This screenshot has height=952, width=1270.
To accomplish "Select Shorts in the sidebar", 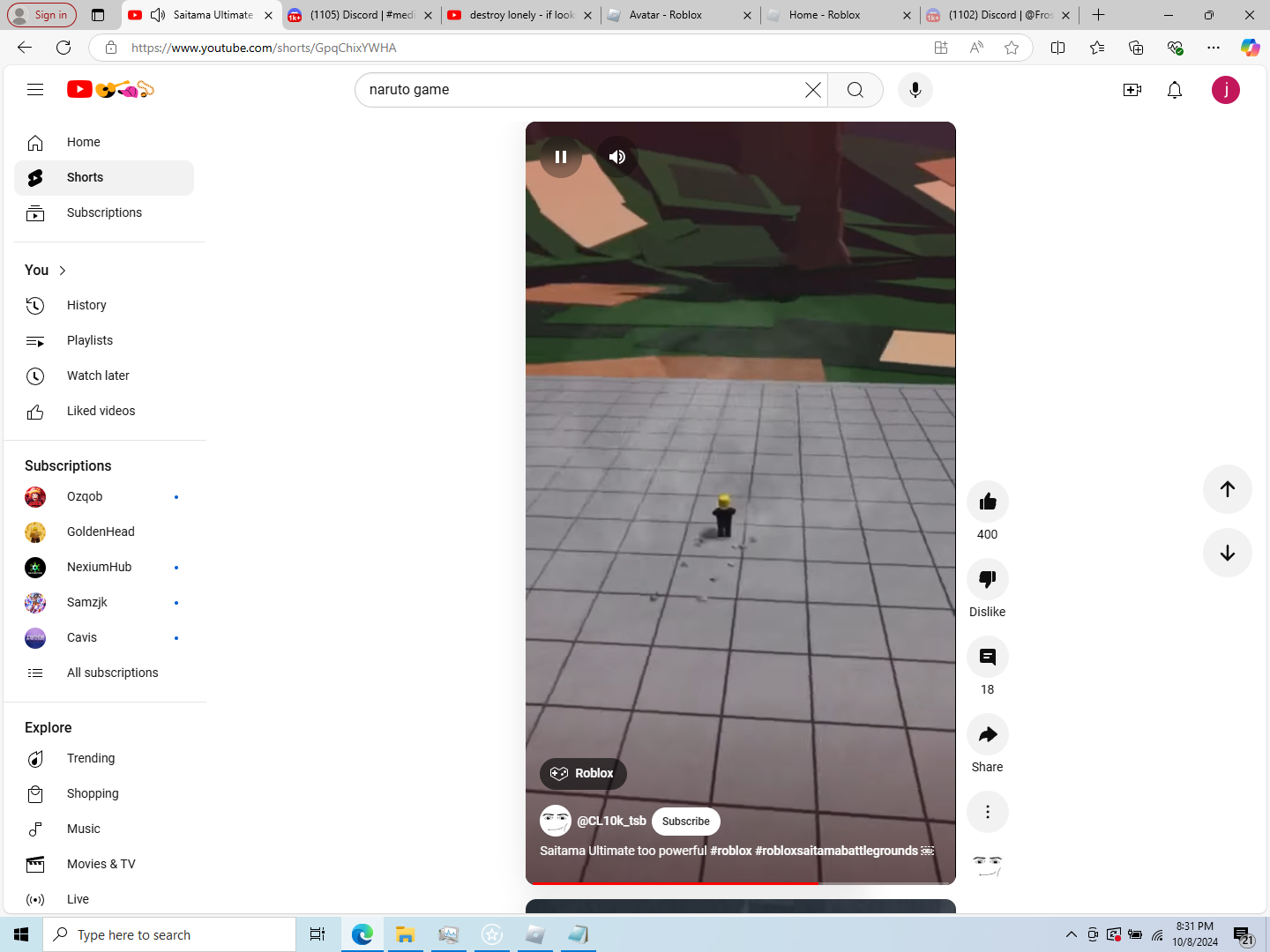I will pos(104,178).
